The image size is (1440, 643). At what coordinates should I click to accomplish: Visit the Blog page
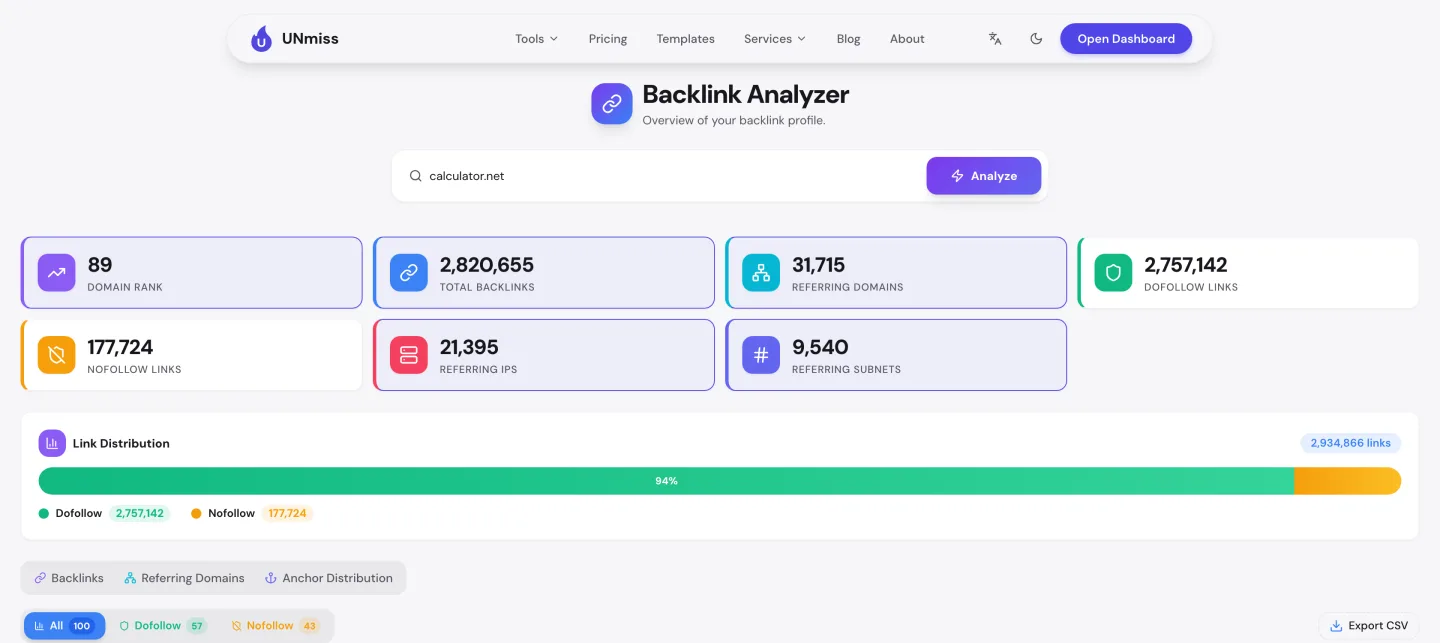(848, 39)
